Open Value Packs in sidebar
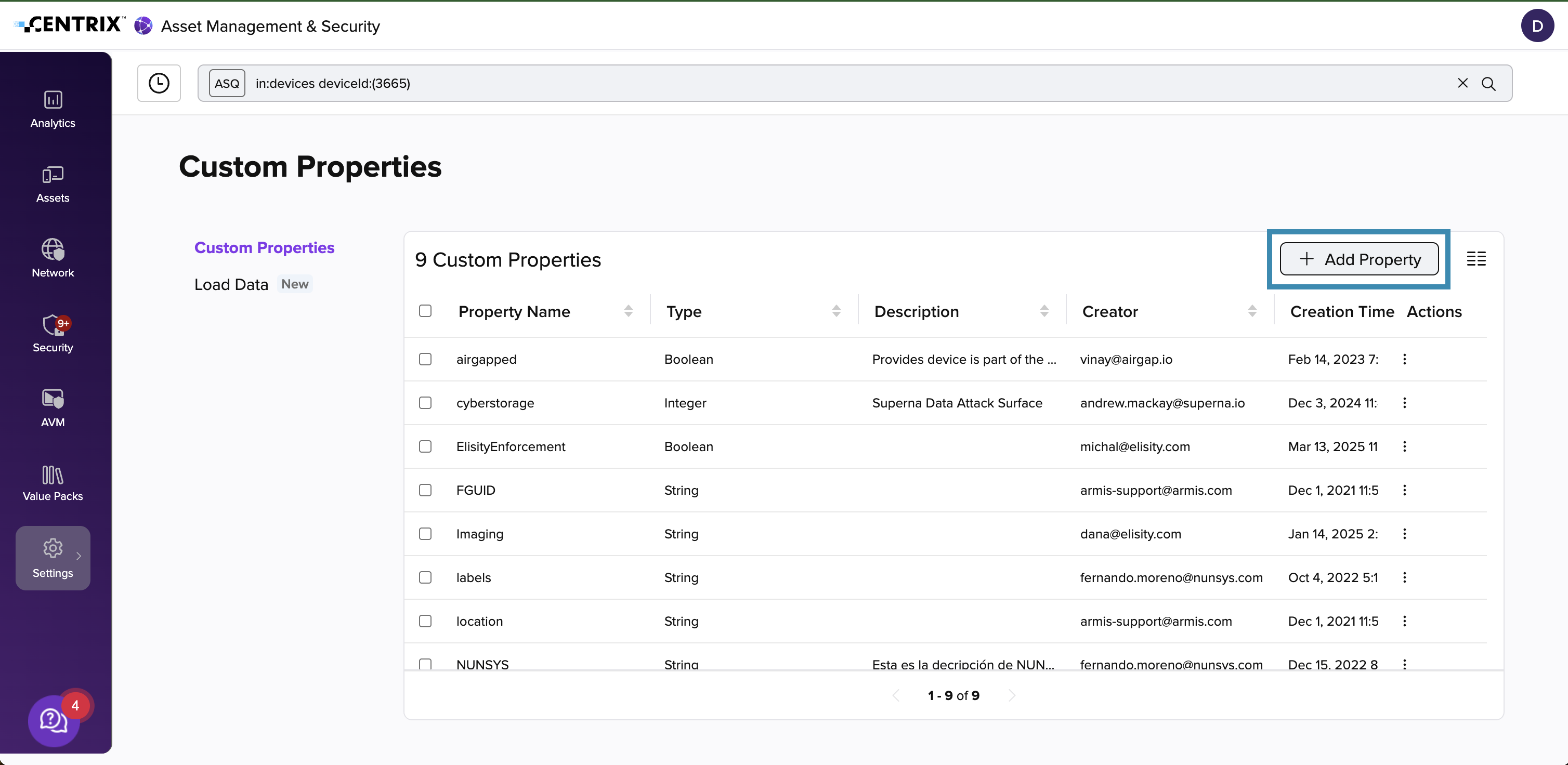The height and width of the screenshot is (765, 1568). point(53,483)
